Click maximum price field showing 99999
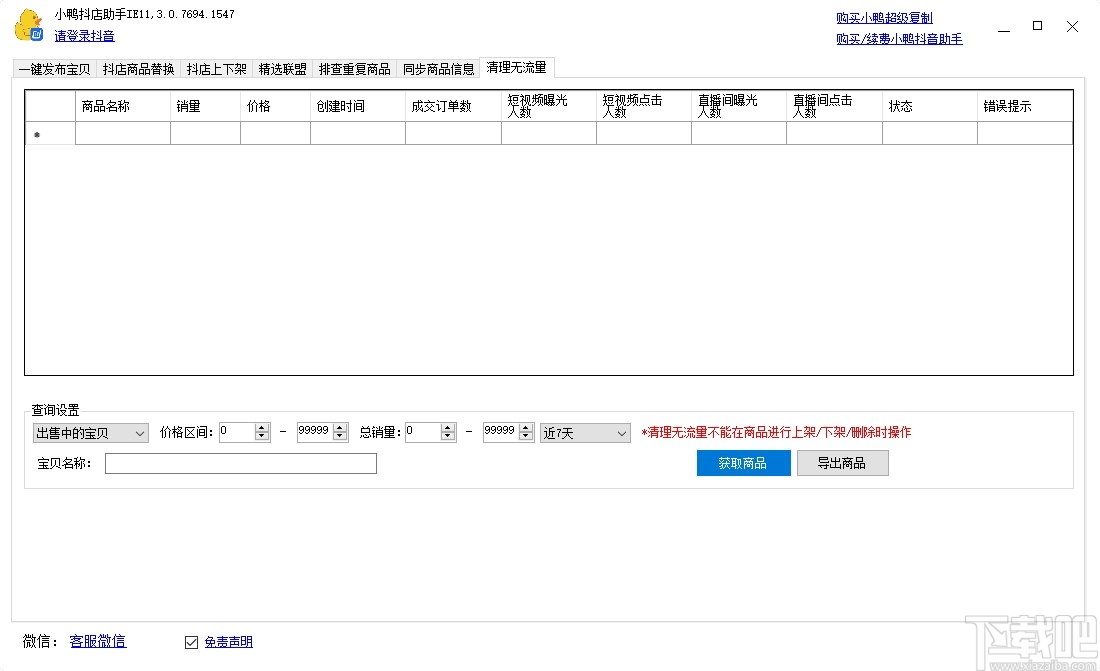This screenshot has height=671, width=1100. pyautogui.click(x=314, y=432)
